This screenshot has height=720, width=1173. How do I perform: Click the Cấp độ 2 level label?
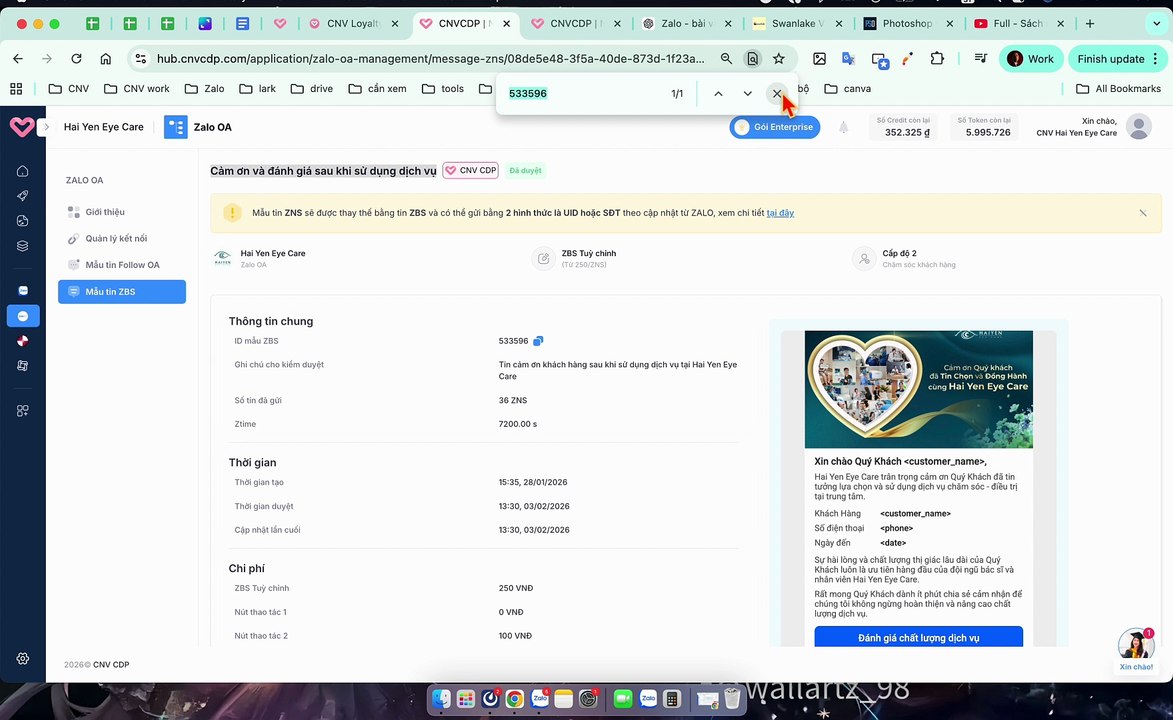tap(899, 254)
